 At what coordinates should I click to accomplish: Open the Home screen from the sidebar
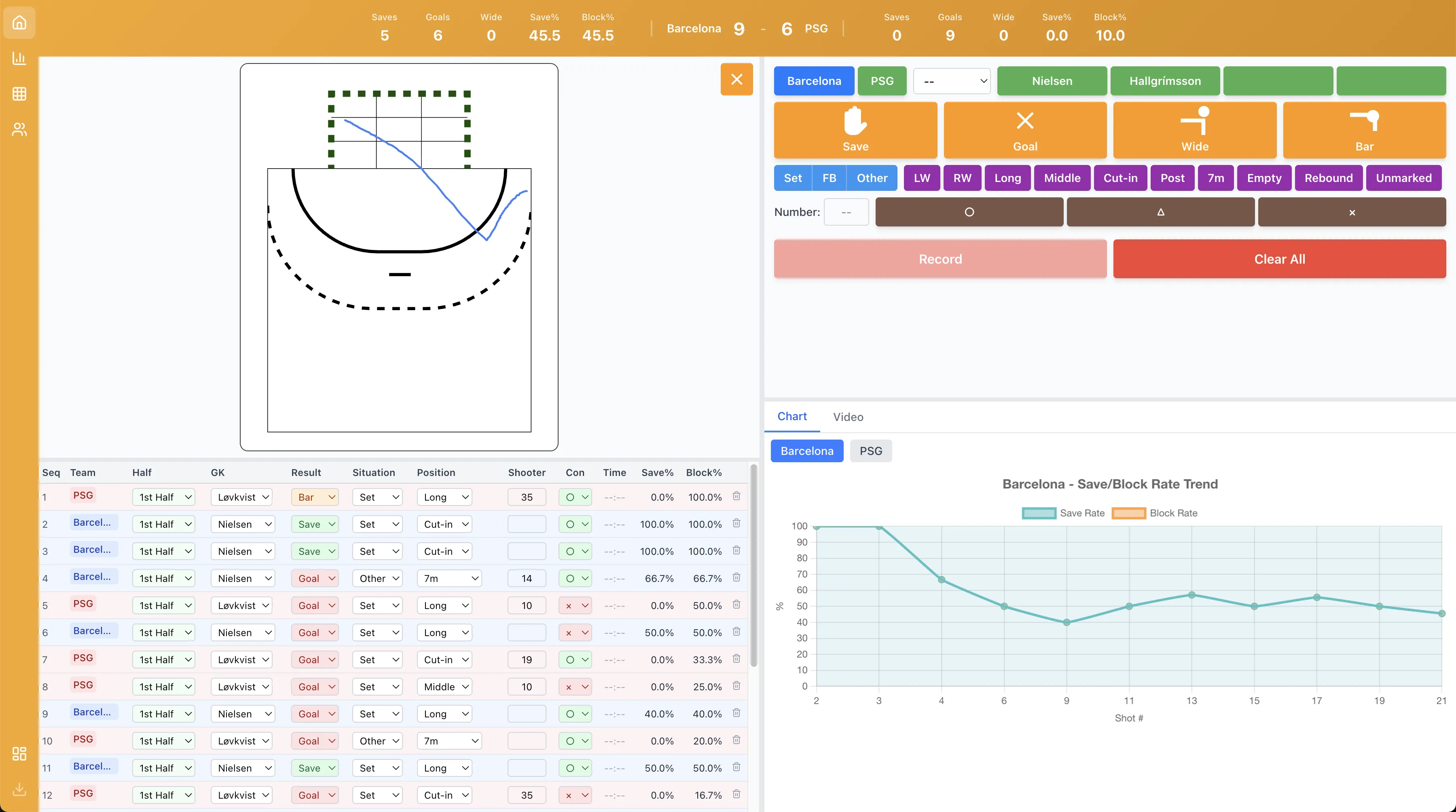click(x=19, y=23)
